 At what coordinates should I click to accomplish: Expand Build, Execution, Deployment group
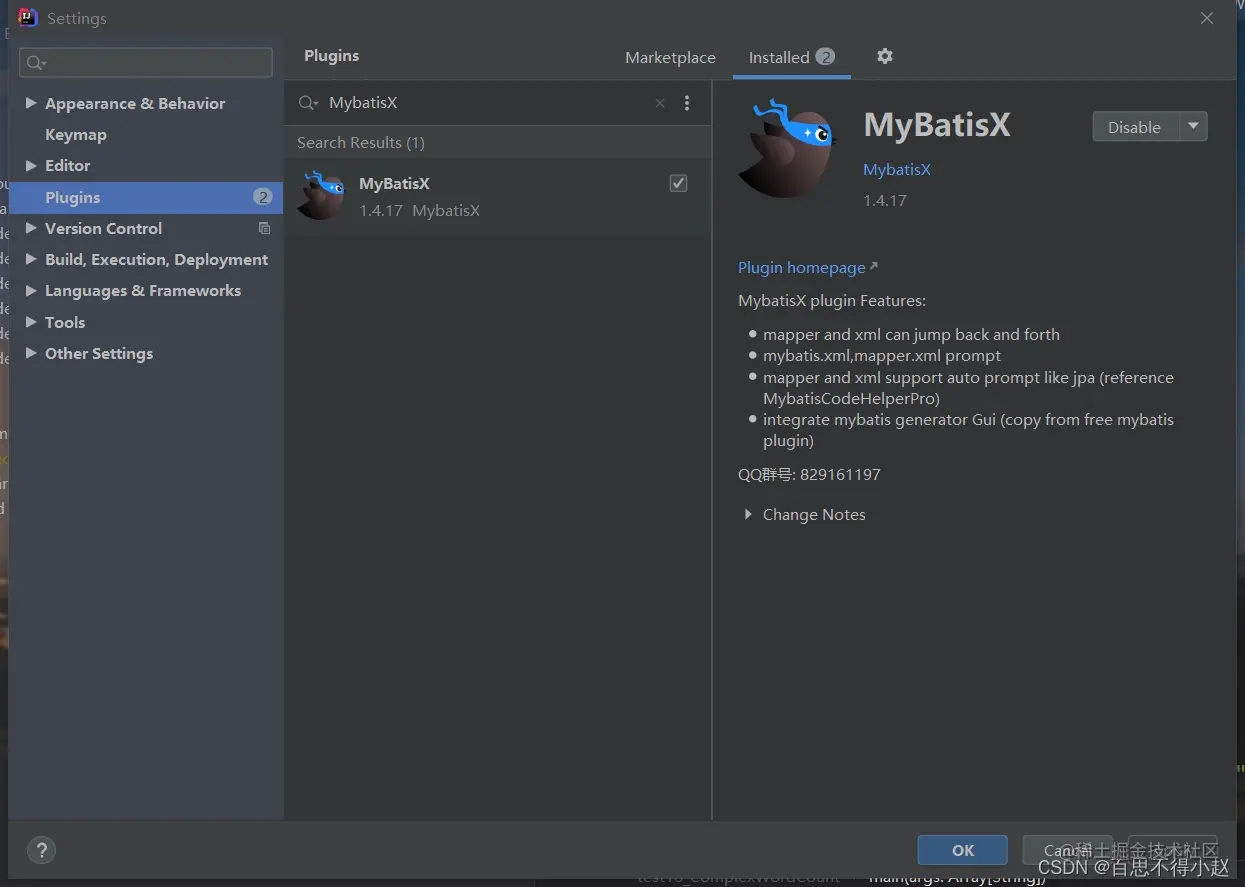(x=31, y=259)
